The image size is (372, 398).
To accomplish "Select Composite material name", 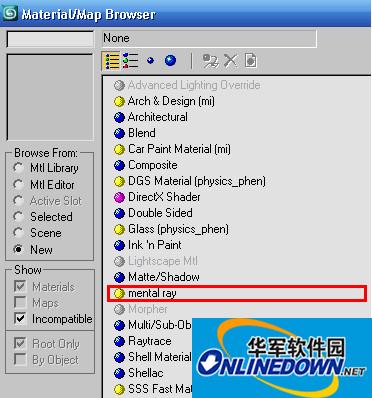I will click(x=153, y=165).
